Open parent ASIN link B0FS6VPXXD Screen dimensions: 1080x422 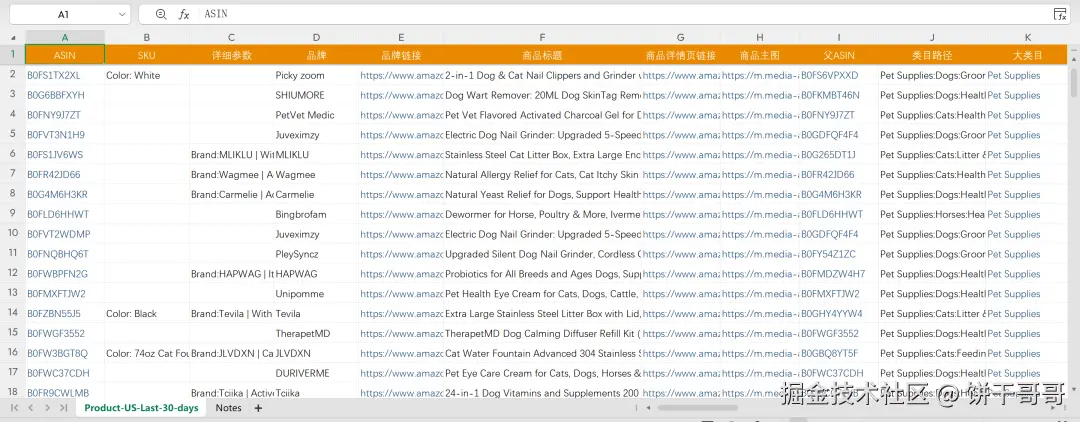pos(830,75)
